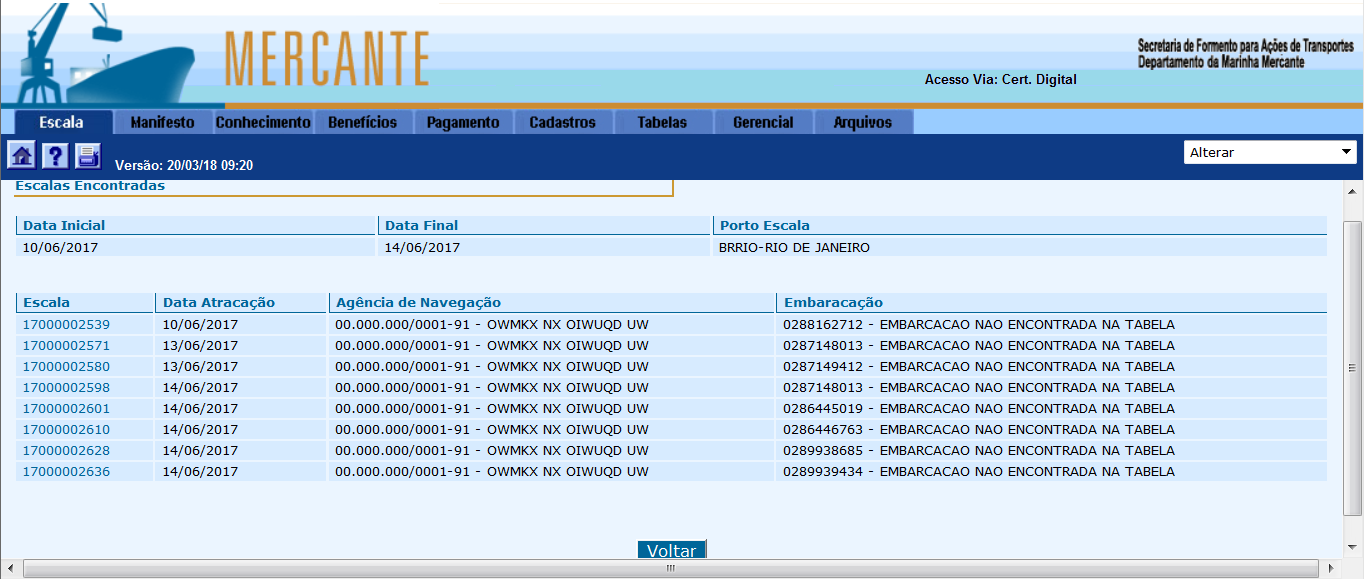Click the Escala tab
Image resolution: width=1365 pixels, height=579 pixels.
click(61, 122)
